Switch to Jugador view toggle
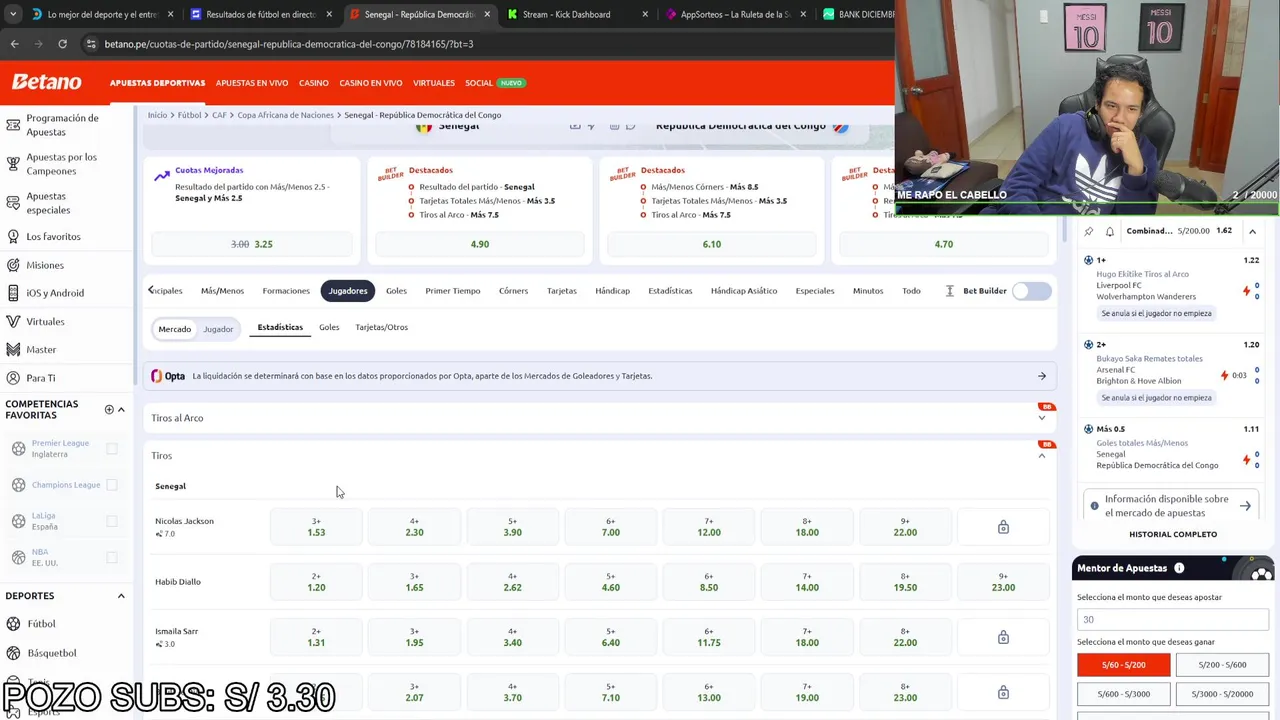Viewport: 1280px width, 720px height. (218, 329)
